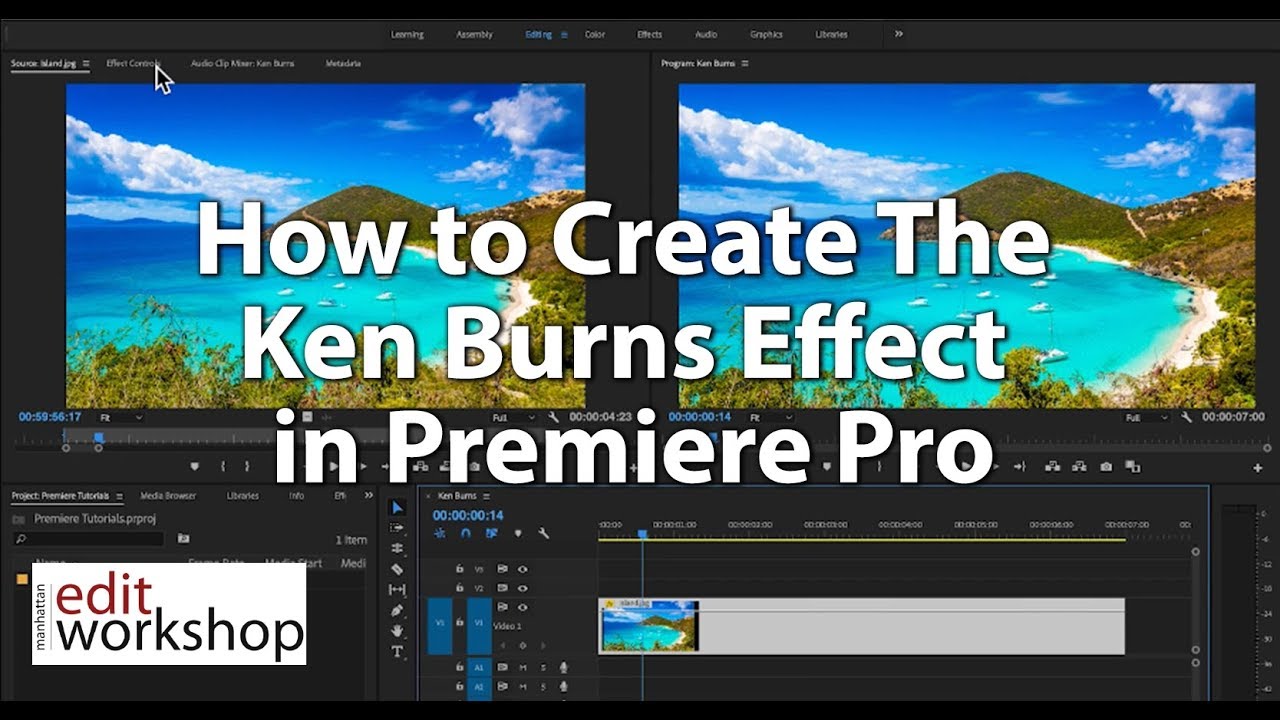Solo the A1 audio track
This screenshot has width=1280, height=720.
[543, 667]
